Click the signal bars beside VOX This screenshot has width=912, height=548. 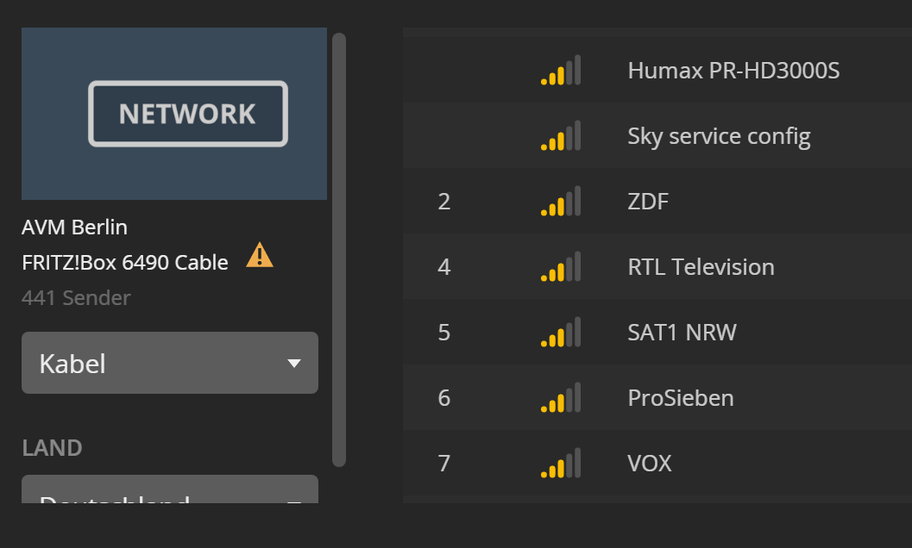click(560, 464)
